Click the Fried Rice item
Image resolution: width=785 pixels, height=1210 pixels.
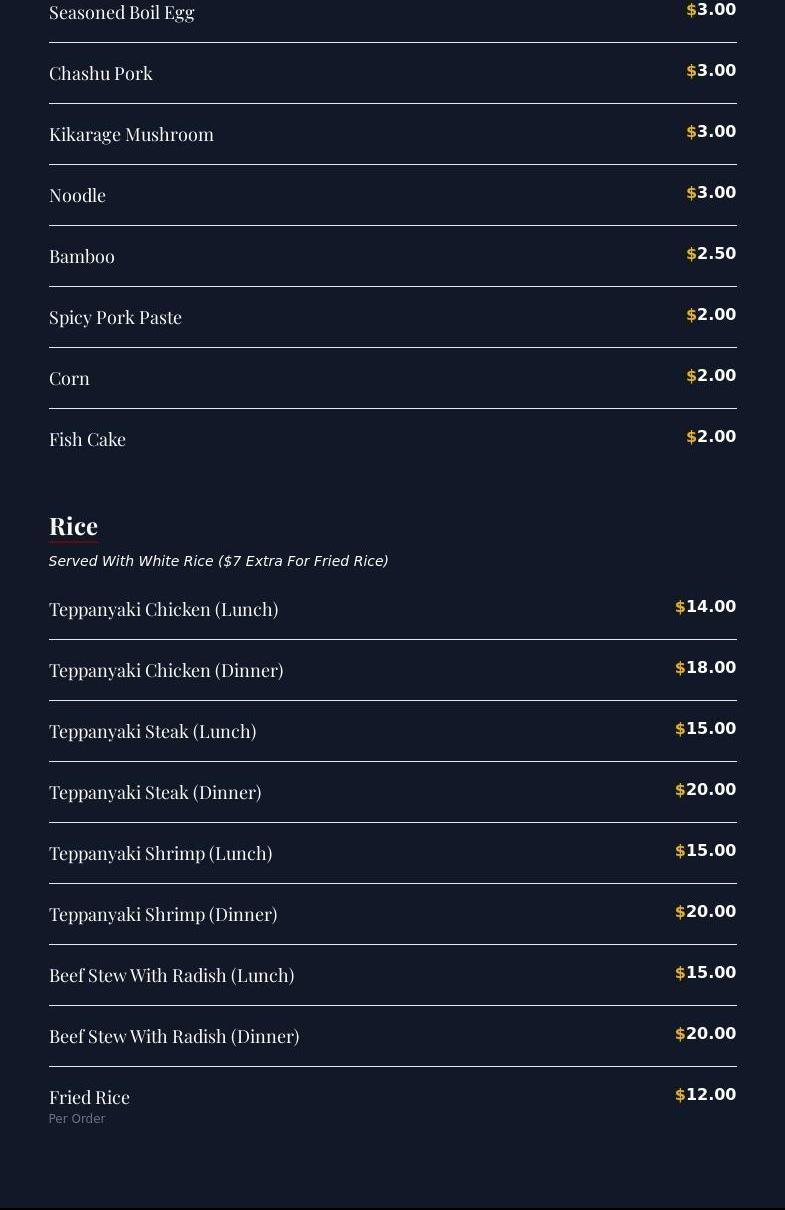coord(89,1098)
